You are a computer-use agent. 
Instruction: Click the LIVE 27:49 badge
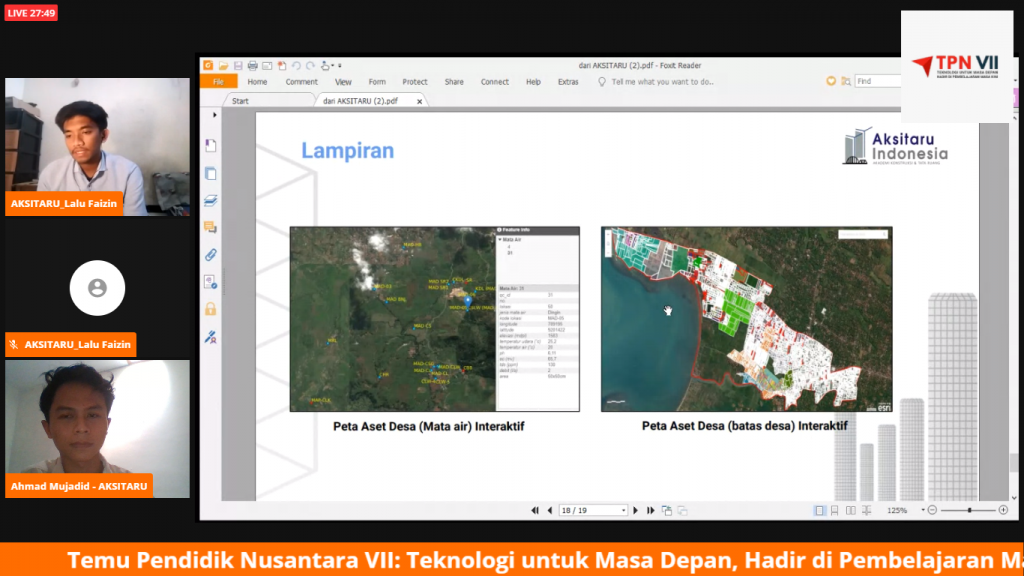coord(31,13)
